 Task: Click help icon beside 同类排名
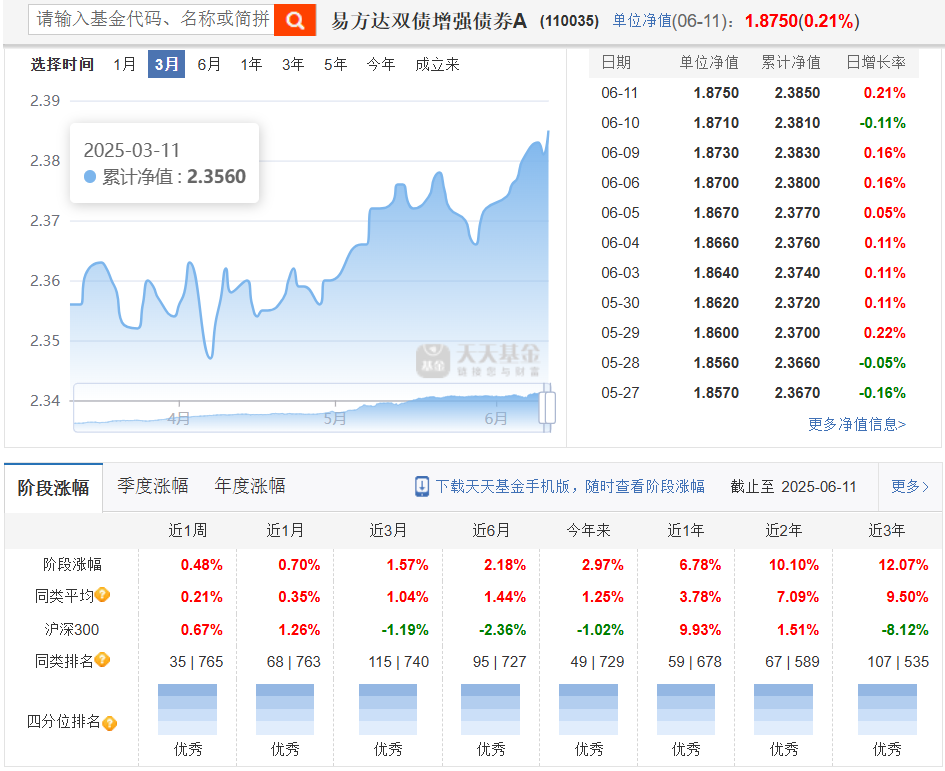102,660
